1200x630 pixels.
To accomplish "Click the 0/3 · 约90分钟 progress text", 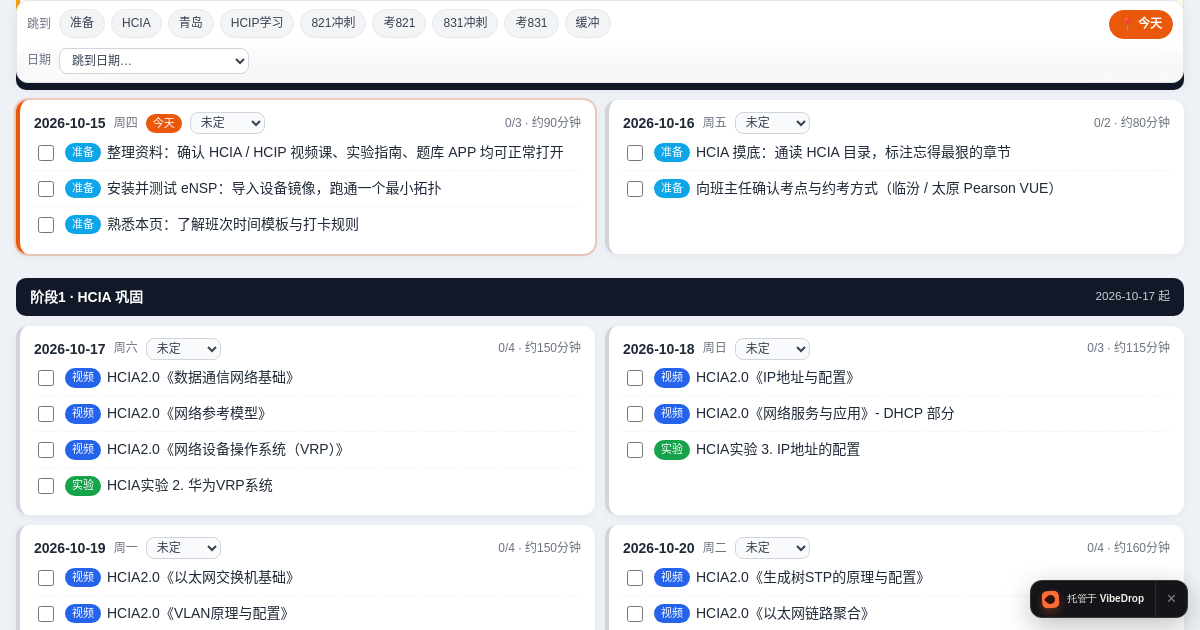I will 543,123.
